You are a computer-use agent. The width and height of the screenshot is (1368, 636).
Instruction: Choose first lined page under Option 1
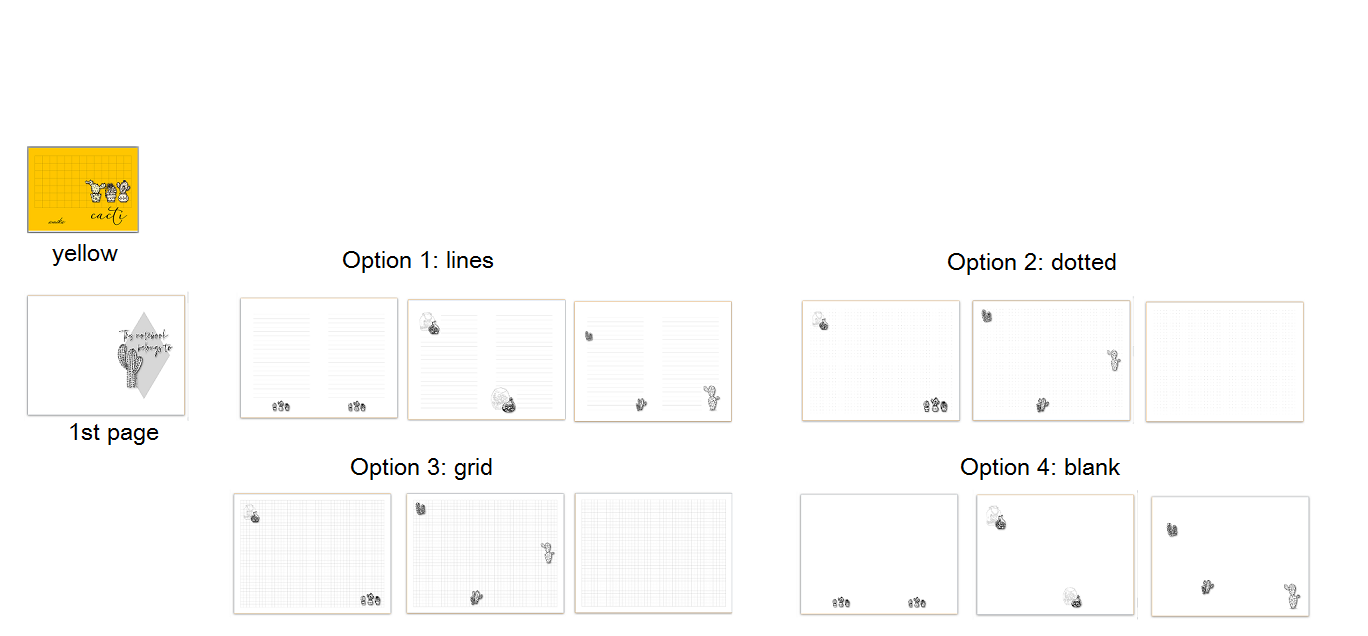coord(319,358)
